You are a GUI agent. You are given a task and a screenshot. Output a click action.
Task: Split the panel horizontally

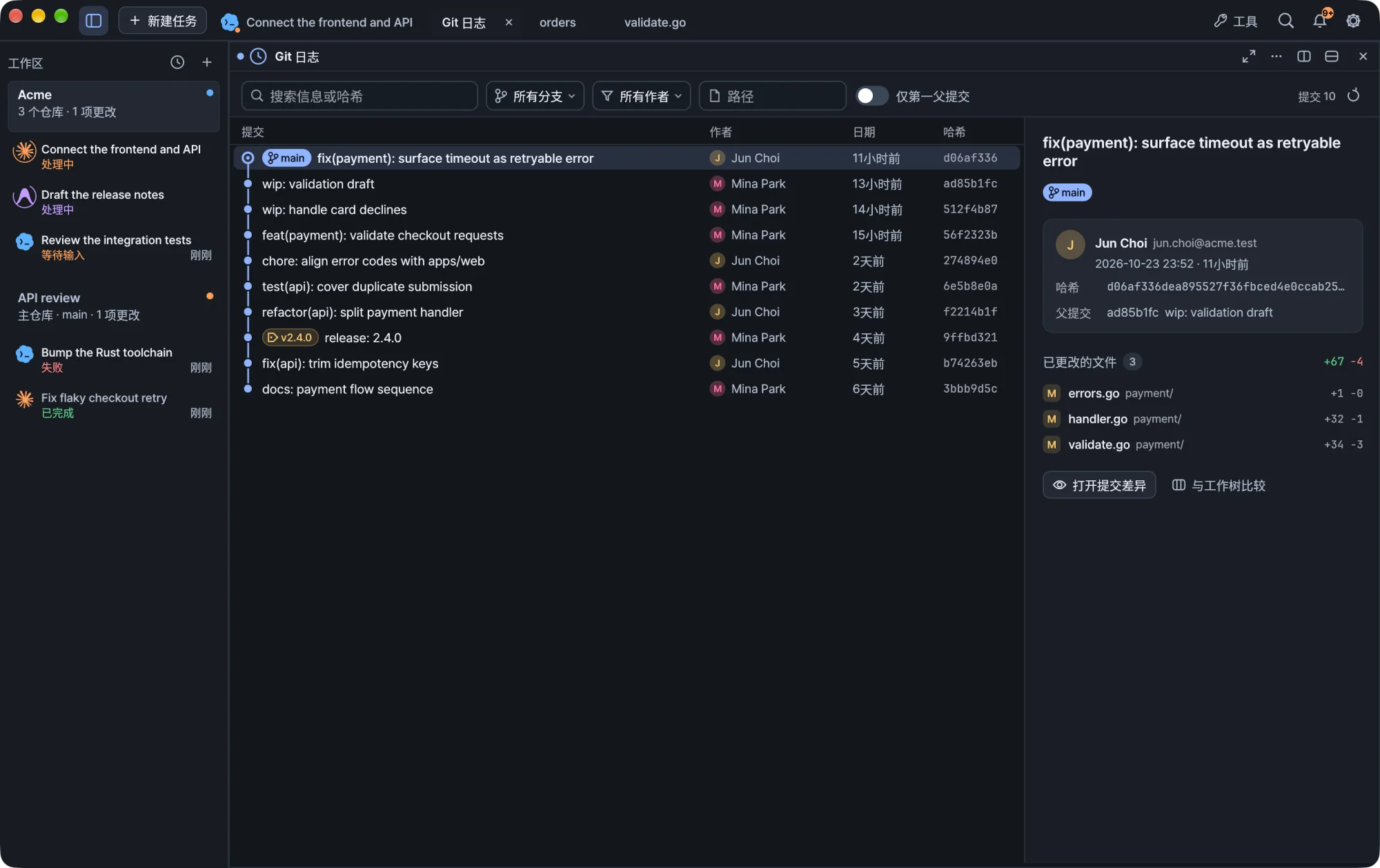1332,57
